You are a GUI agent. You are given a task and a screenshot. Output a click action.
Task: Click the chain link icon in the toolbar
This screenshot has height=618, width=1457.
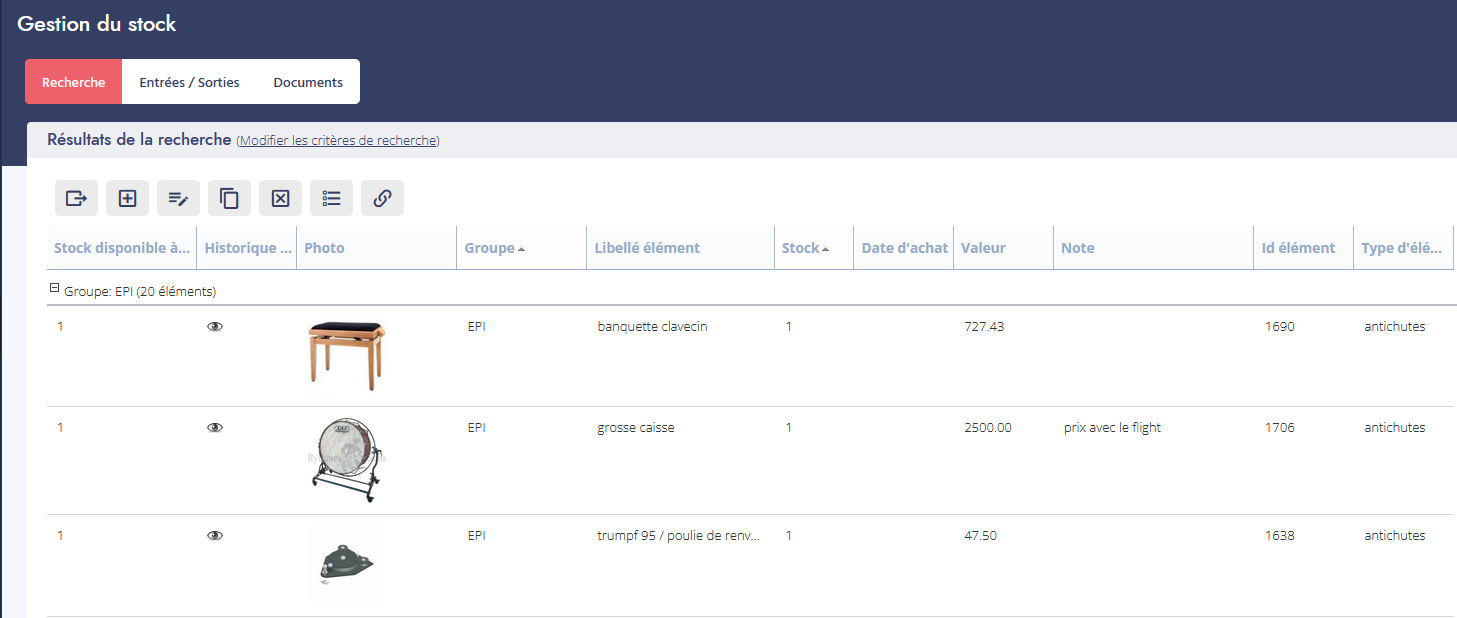[382, 198]
